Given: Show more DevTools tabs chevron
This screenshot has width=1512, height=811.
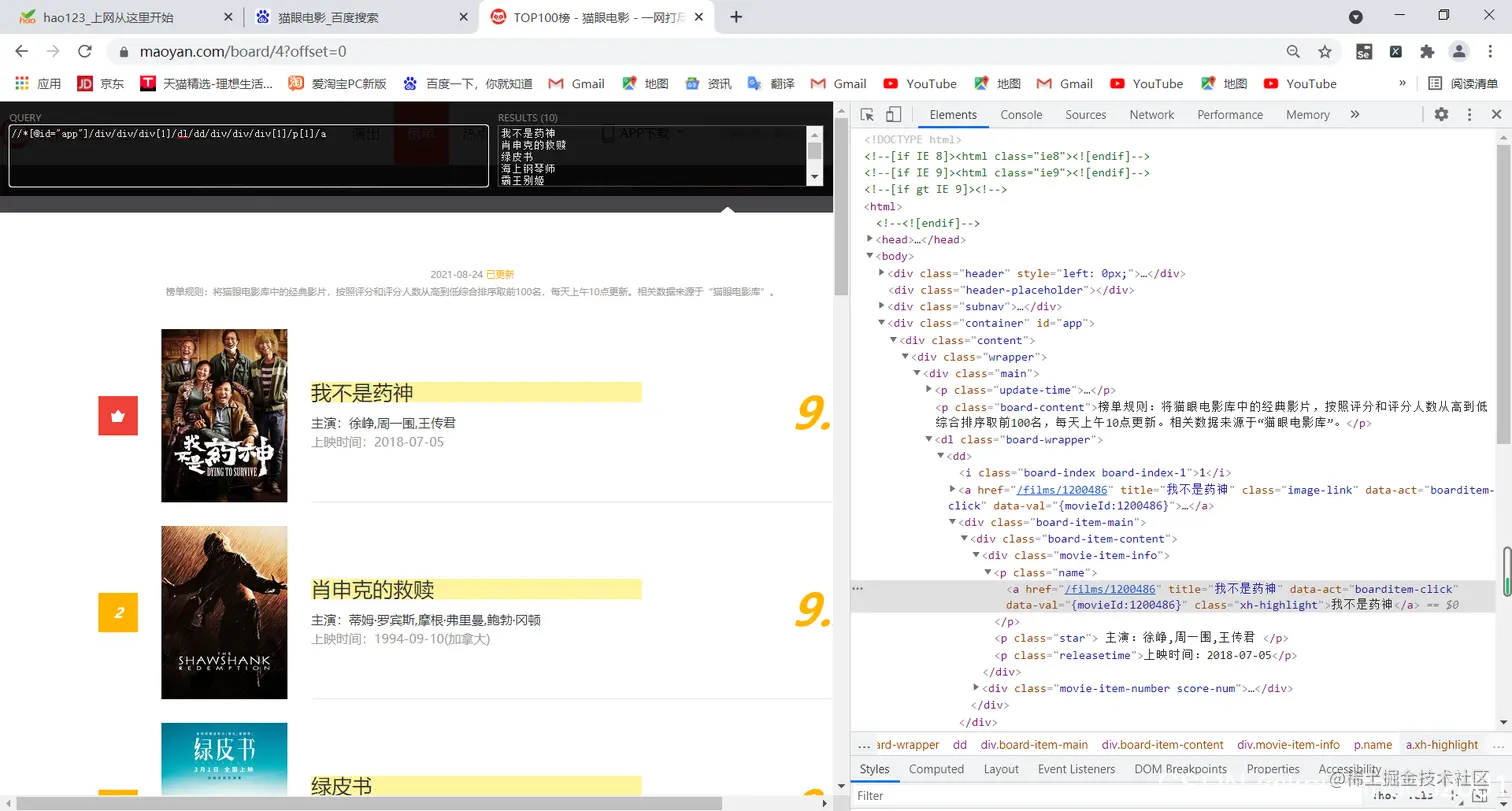Looking at the screenshot, I should coord(1355,115).
